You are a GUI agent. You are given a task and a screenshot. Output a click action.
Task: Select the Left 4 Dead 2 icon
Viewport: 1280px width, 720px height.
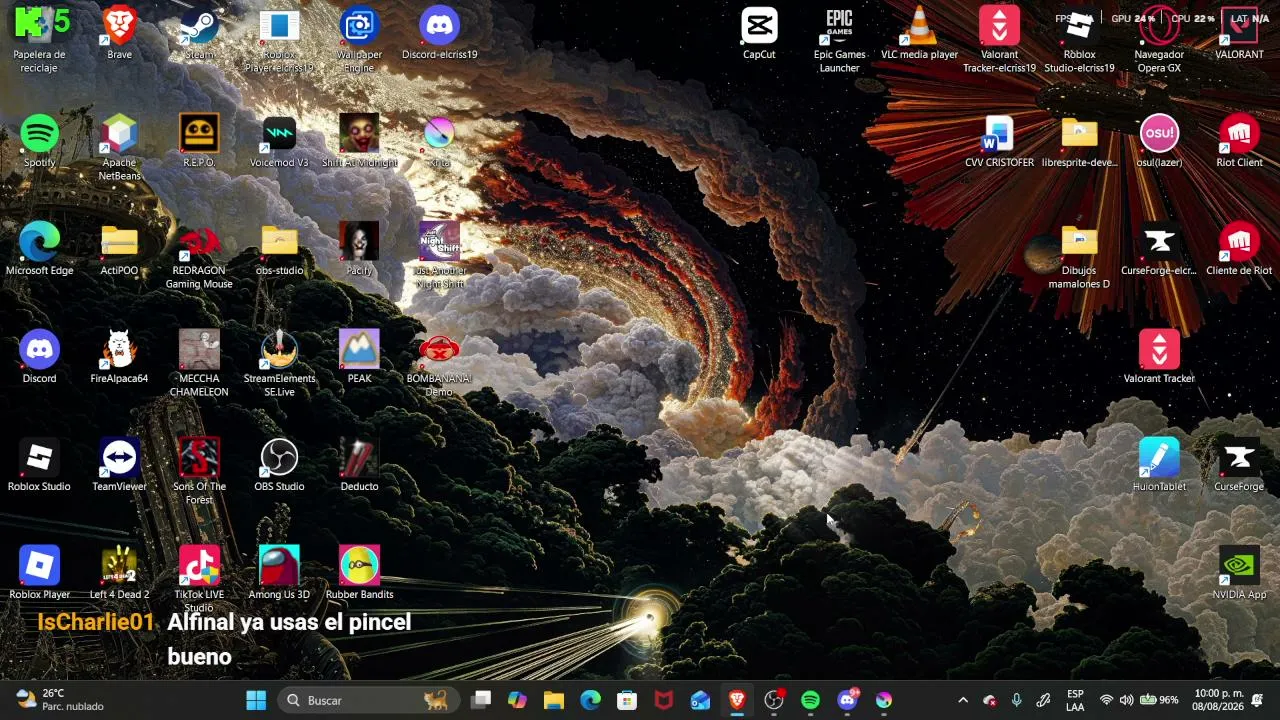119,573
